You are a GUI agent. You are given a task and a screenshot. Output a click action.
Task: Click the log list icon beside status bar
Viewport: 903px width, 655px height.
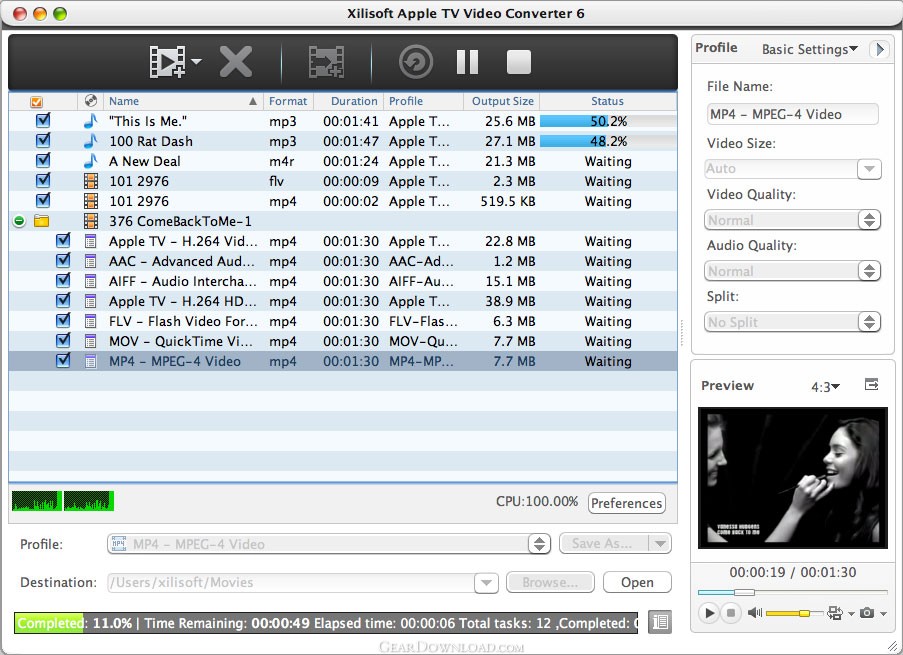coord(660,622)
